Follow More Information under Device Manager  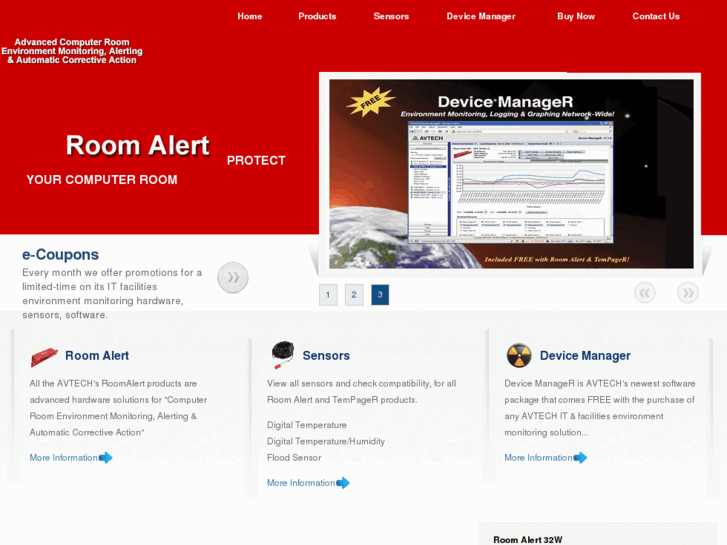pos(538,458)
